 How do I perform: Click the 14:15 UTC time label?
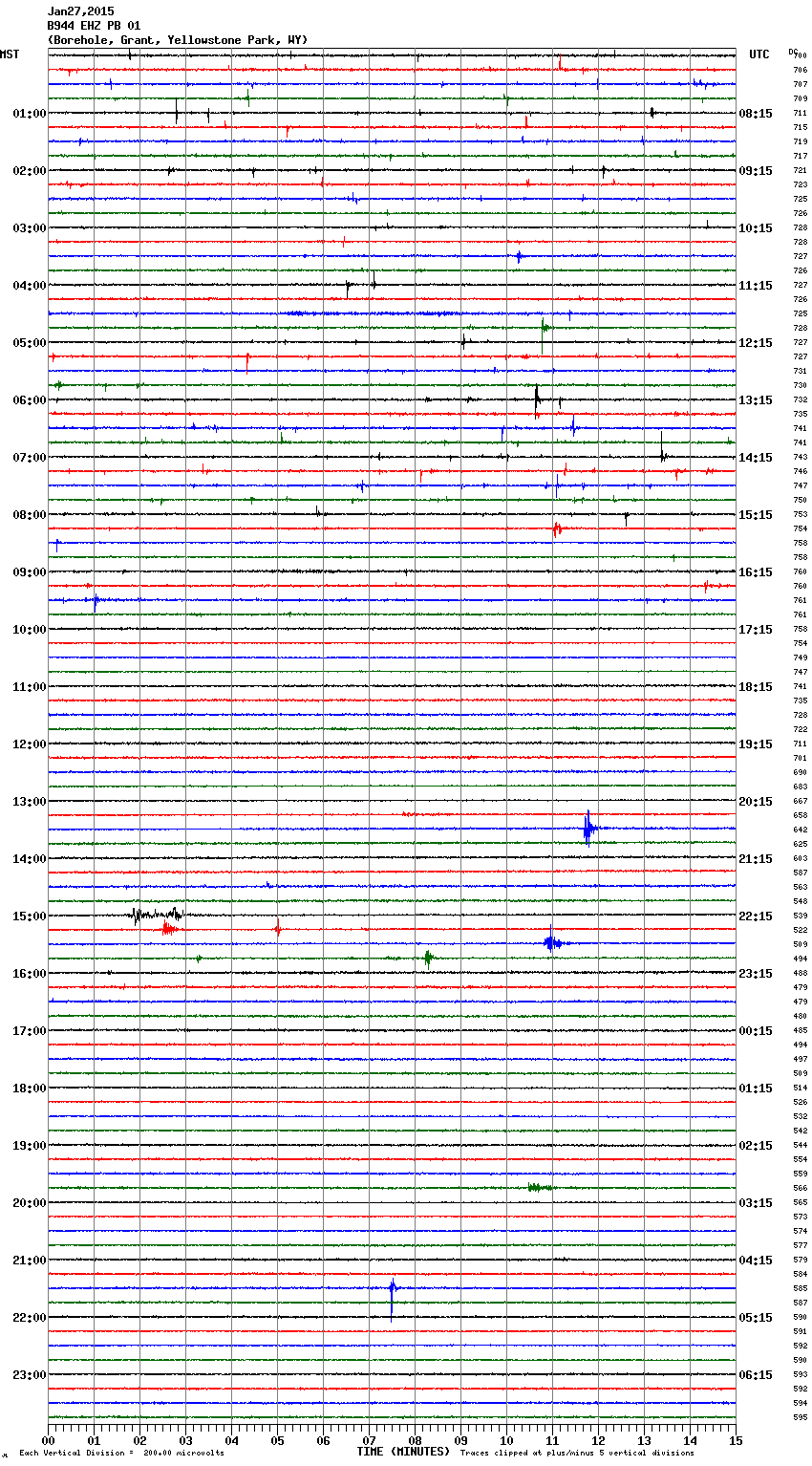pyautogui.click(x=756, y=458)
